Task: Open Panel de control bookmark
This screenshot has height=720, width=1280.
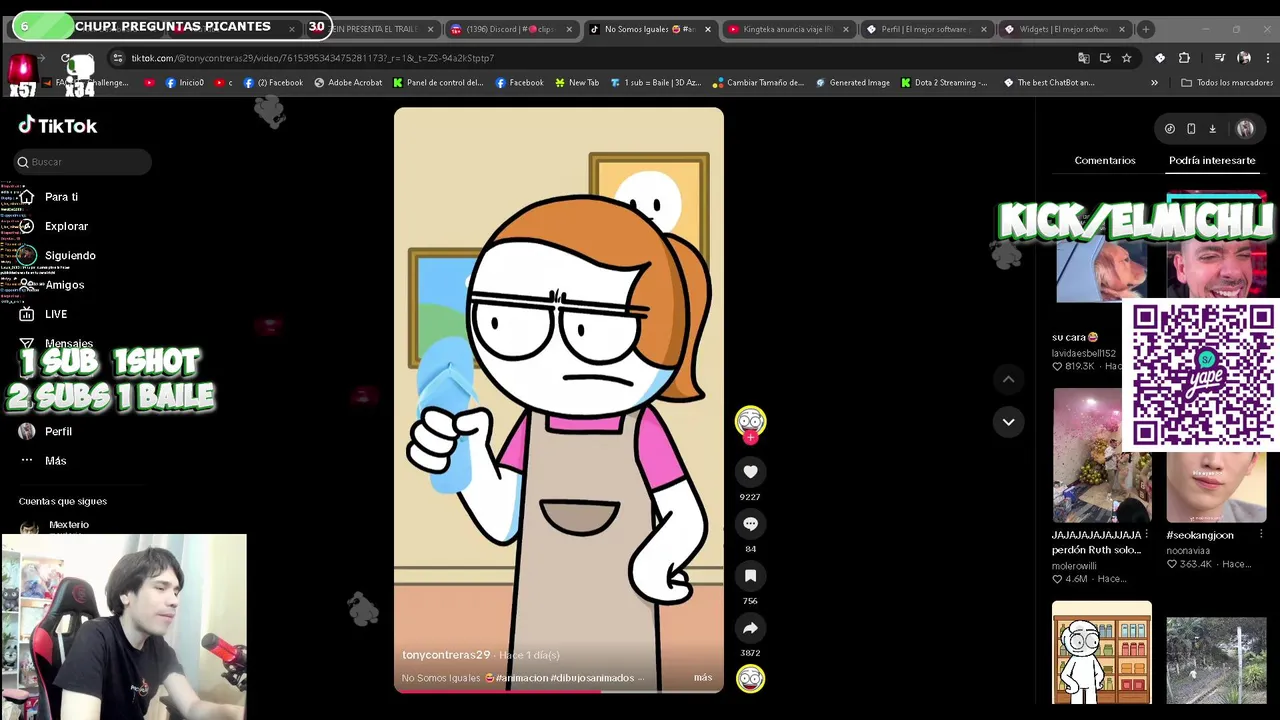Action: point(438,83)
